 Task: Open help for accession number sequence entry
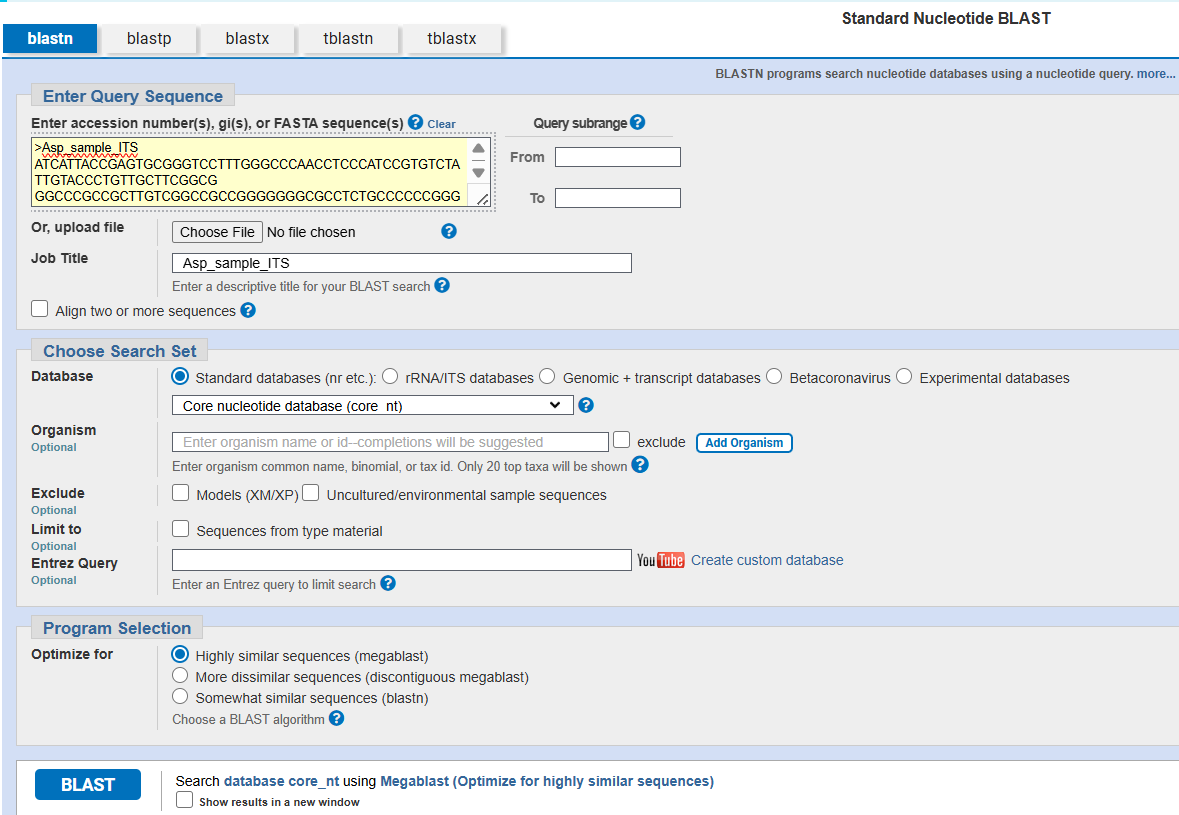(415, 122)
